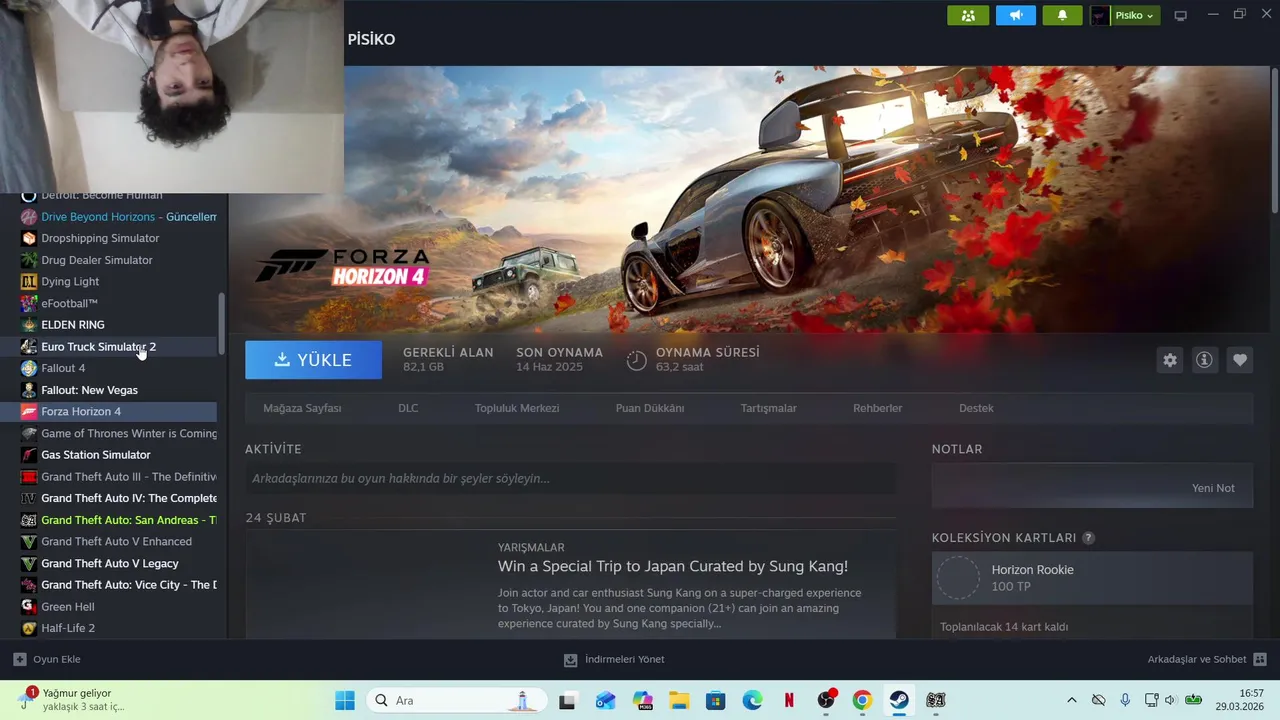The height and width of the screenshot is (720, 1280).
Task: Open the blue megaphone announcements button
Action: (x=1015, y=15)
